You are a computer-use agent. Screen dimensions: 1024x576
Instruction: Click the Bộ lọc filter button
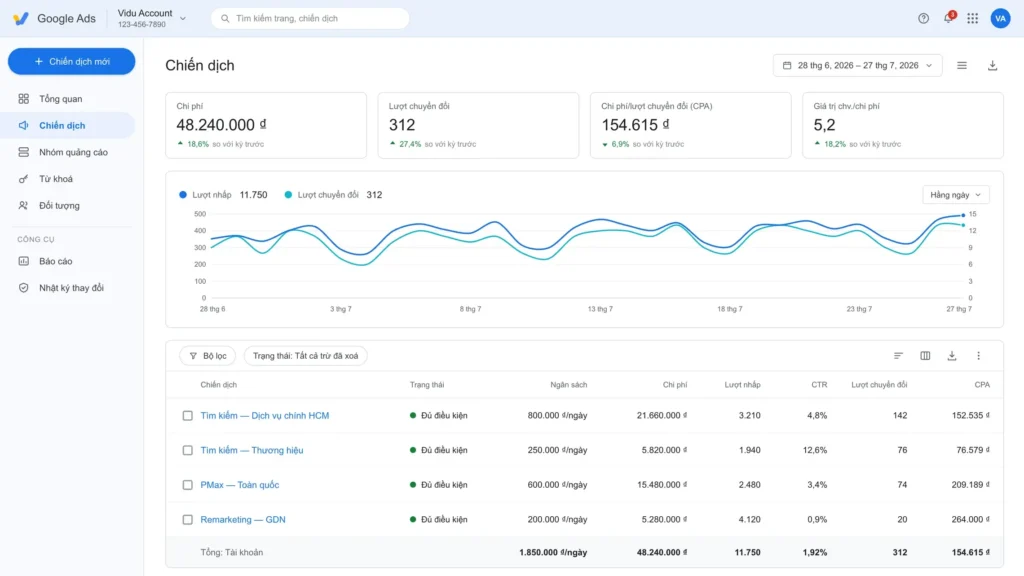[208, 356]
